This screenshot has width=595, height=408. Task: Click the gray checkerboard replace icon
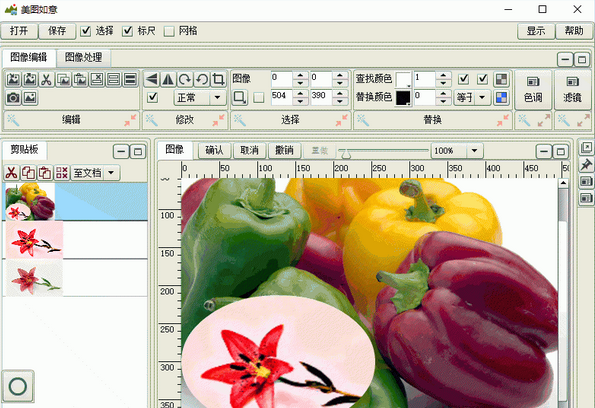[501, 79]
